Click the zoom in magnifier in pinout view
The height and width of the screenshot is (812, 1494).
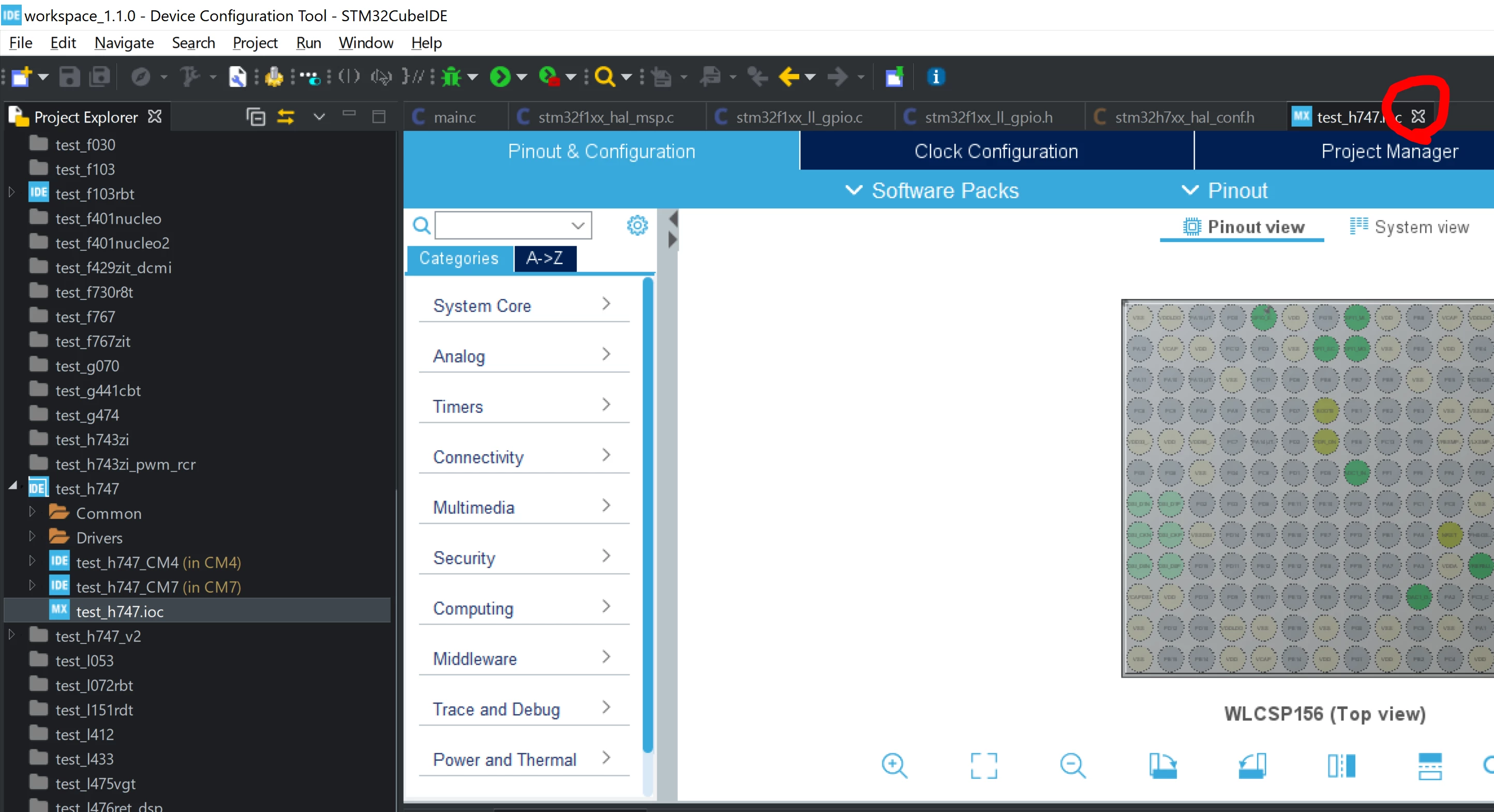(894, 765)
